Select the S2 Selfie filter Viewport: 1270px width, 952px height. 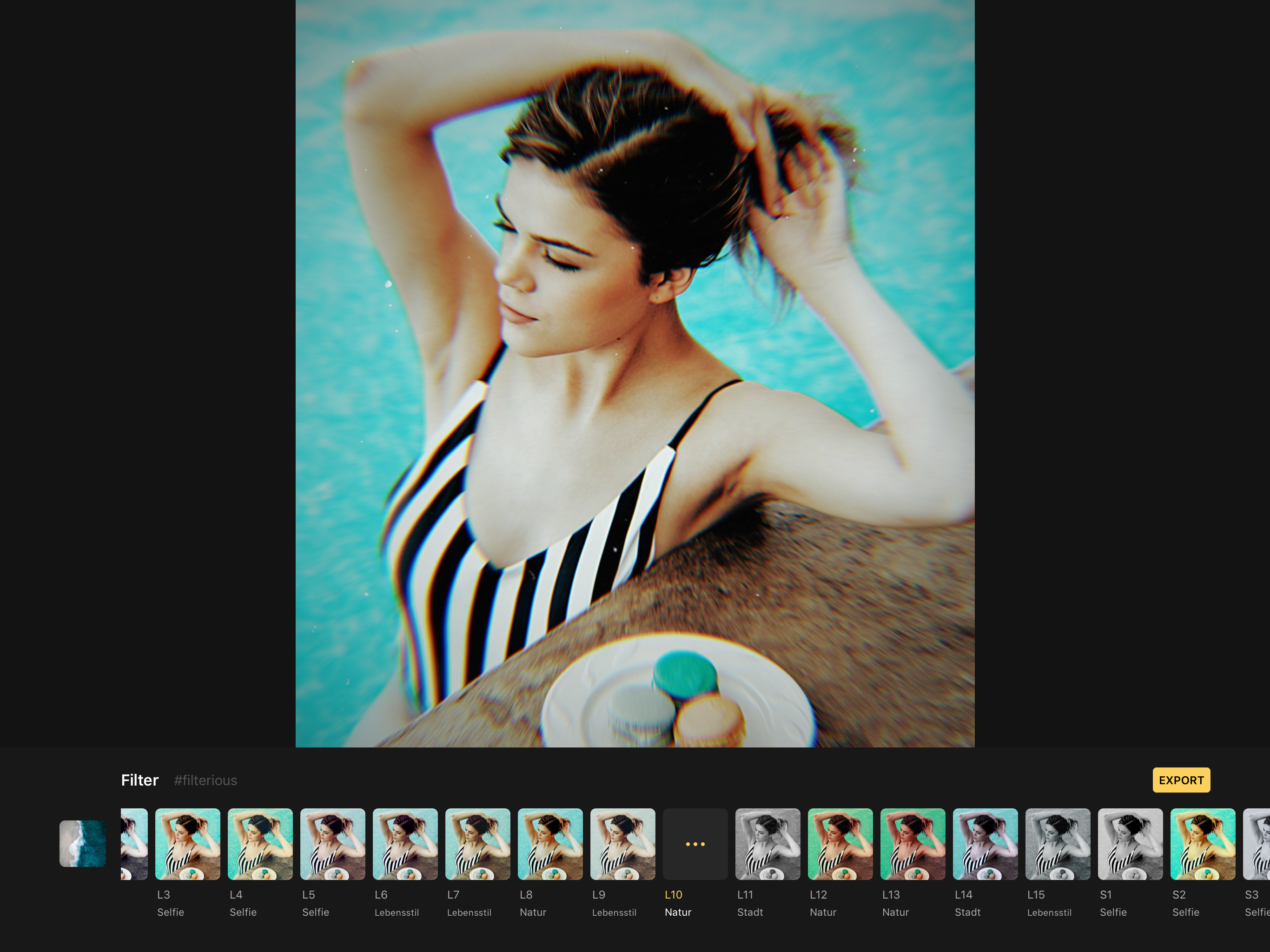tap(1202, 844)
